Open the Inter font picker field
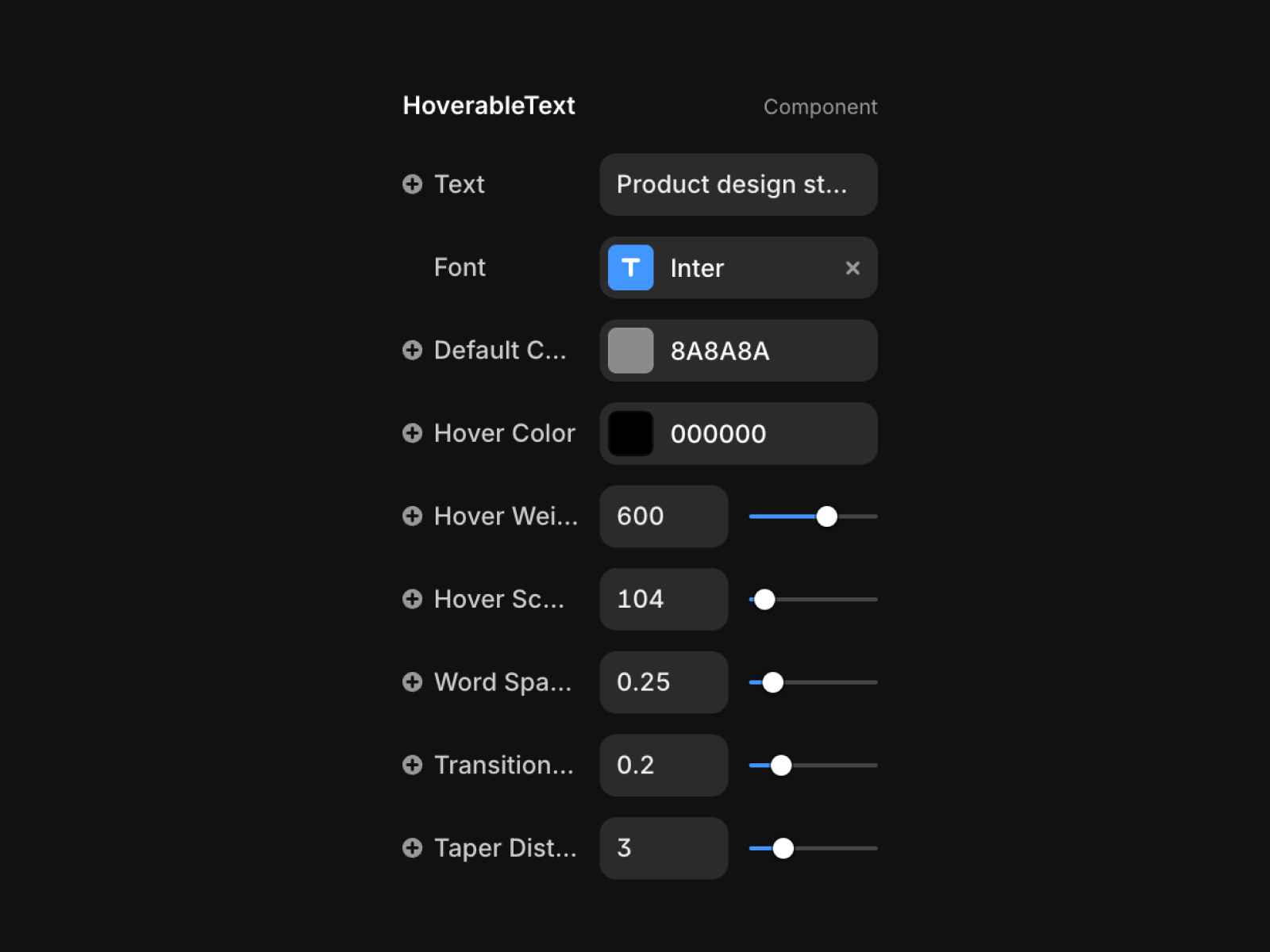 (738, 267)
